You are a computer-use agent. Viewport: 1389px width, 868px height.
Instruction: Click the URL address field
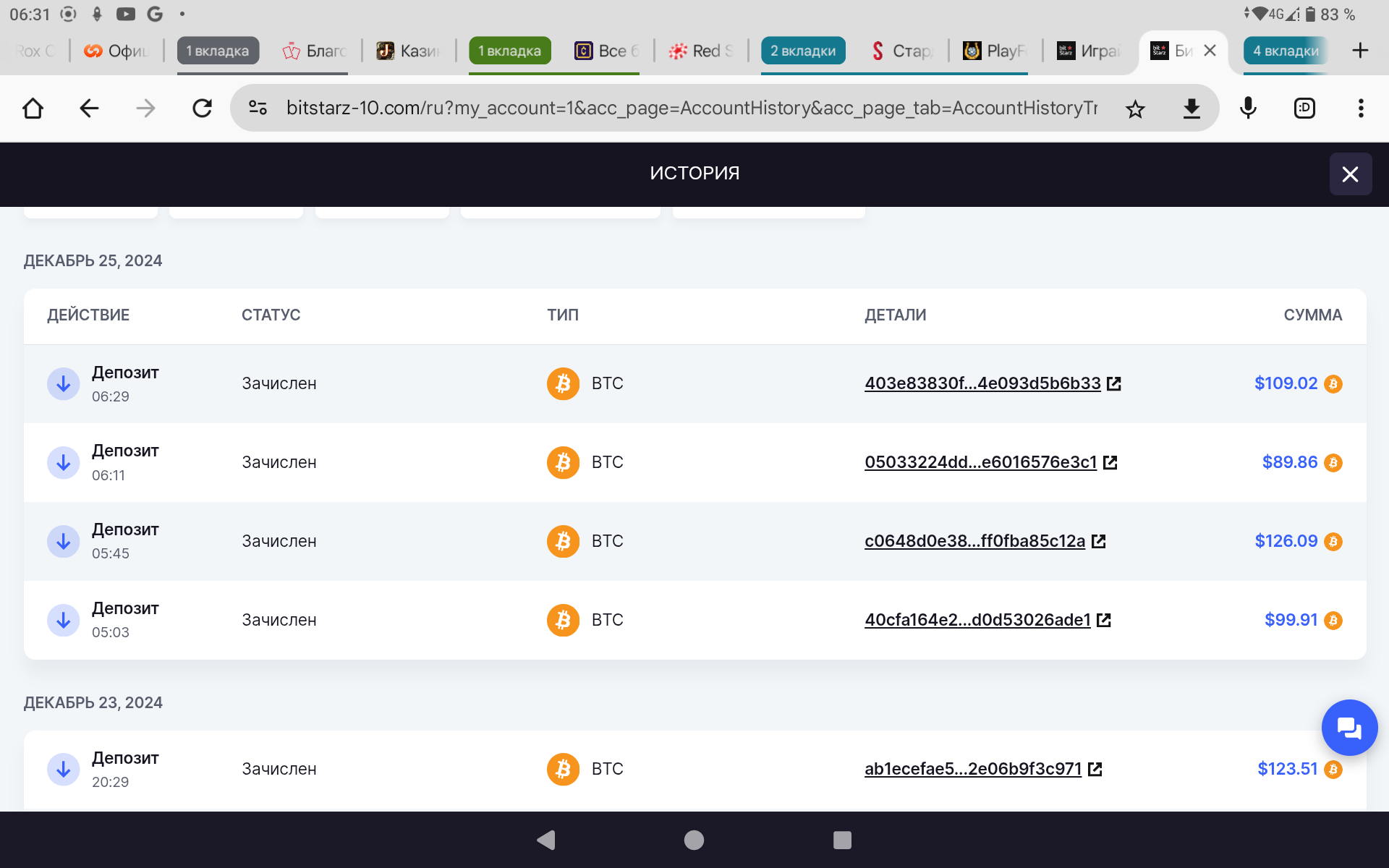(x=691, y=109)
